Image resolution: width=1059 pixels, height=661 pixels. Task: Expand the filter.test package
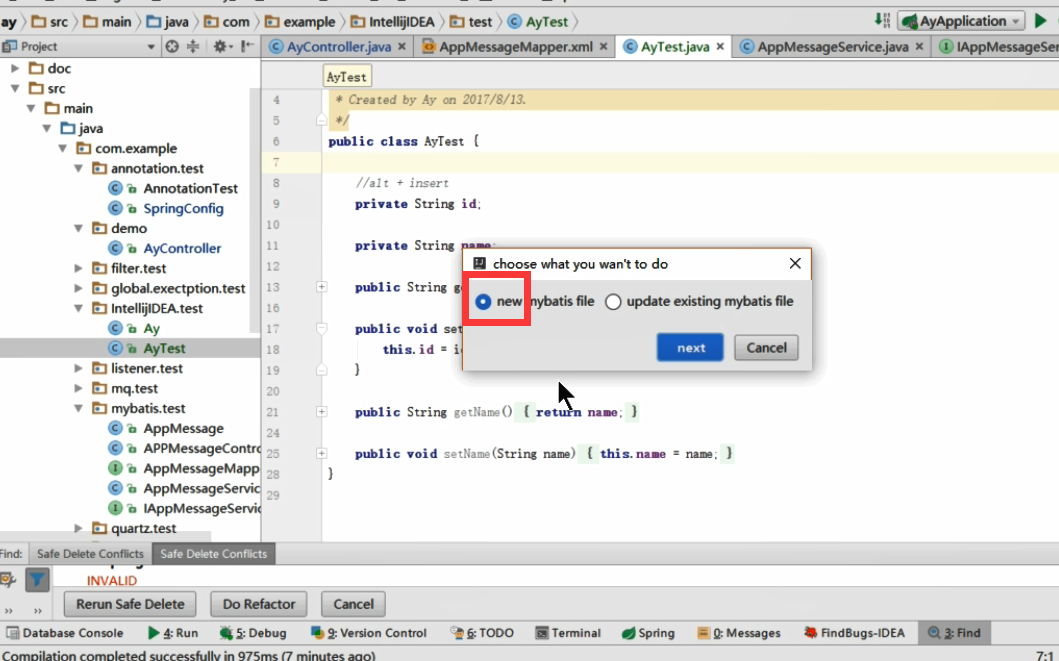78,268
